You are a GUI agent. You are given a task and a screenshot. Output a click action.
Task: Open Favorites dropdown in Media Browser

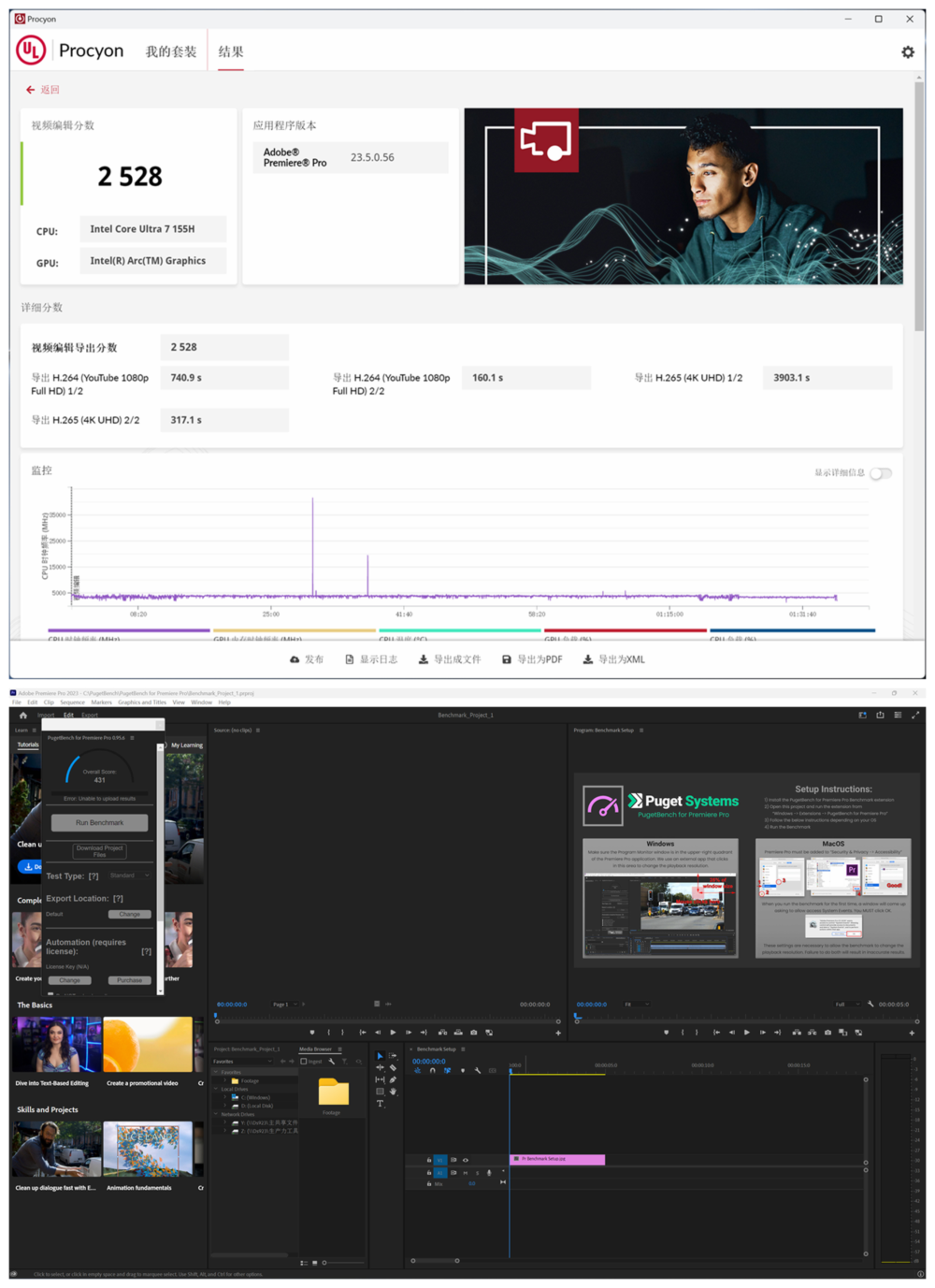pyautogui.click(x=242, y=1062)
